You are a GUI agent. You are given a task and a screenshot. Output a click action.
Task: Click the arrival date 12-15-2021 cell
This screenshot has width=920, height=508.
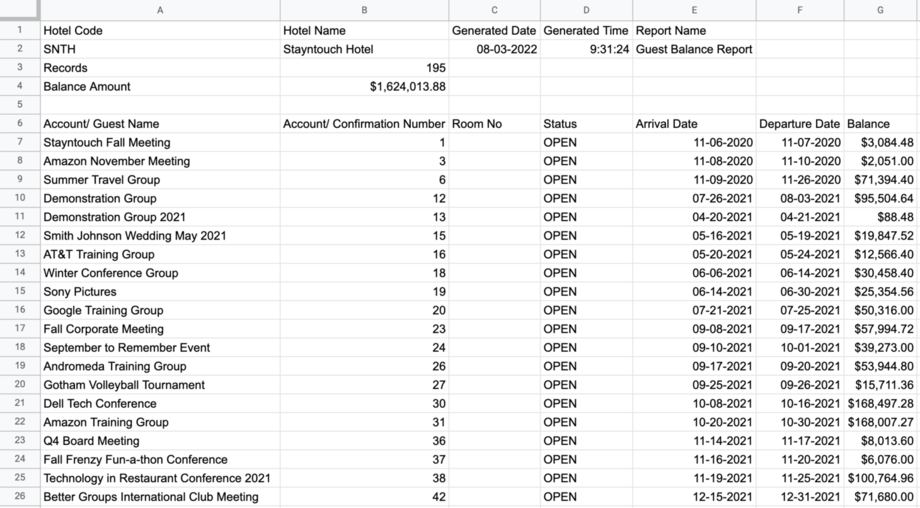[x=694, y=497]
